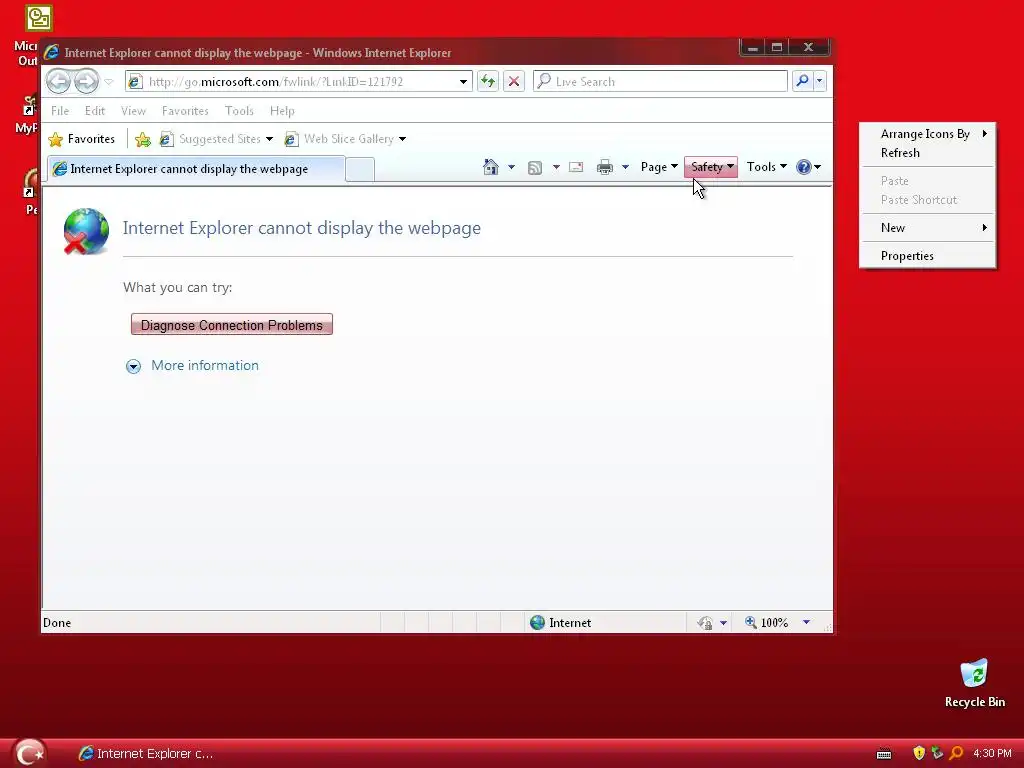Open the Help menu
This screenshot has height=768, width=1024.
click(282, 111)
